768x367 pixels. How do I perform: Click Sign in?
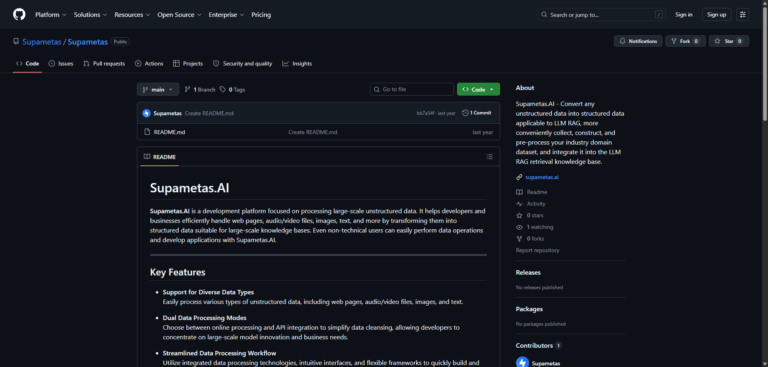[x=684, y=15]
